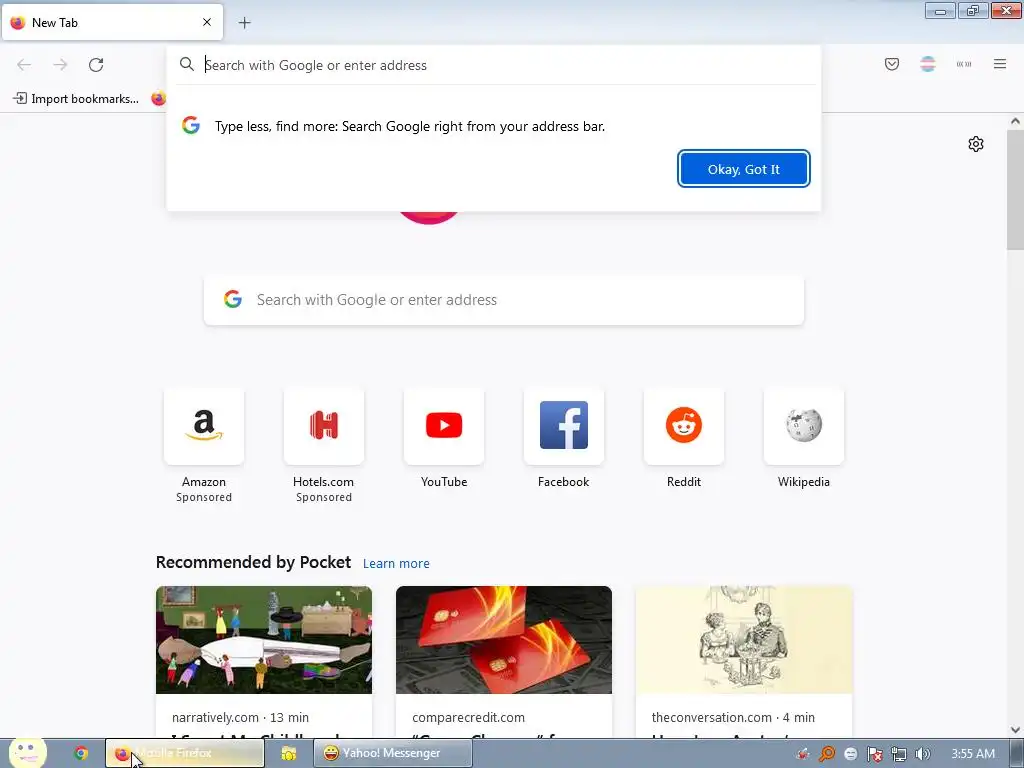Click Action Center flag tray icon

(x=874, y=754)
